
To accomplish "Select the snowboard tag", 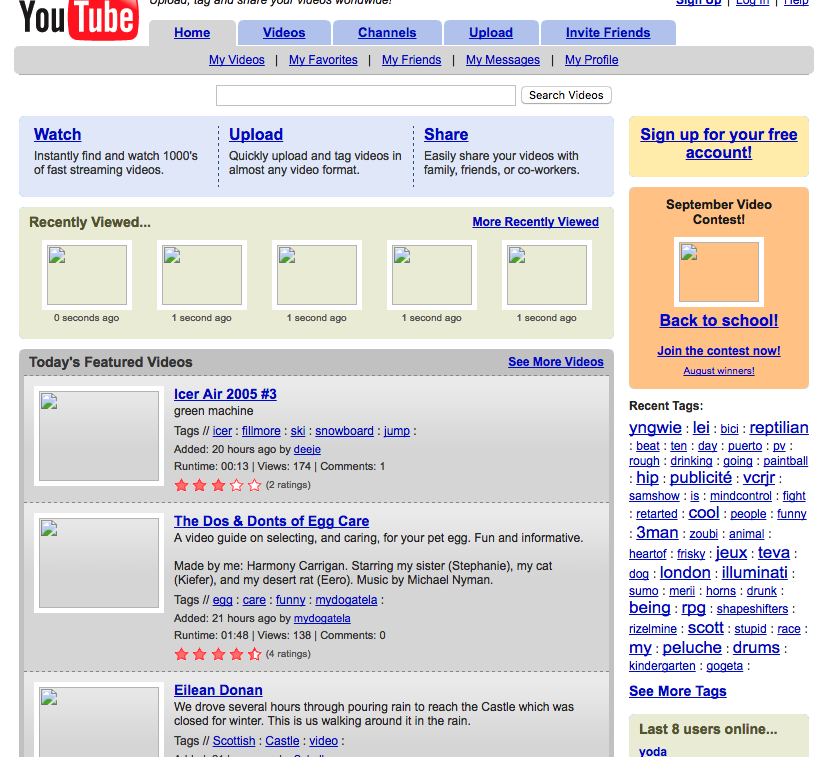I will 344,431.
